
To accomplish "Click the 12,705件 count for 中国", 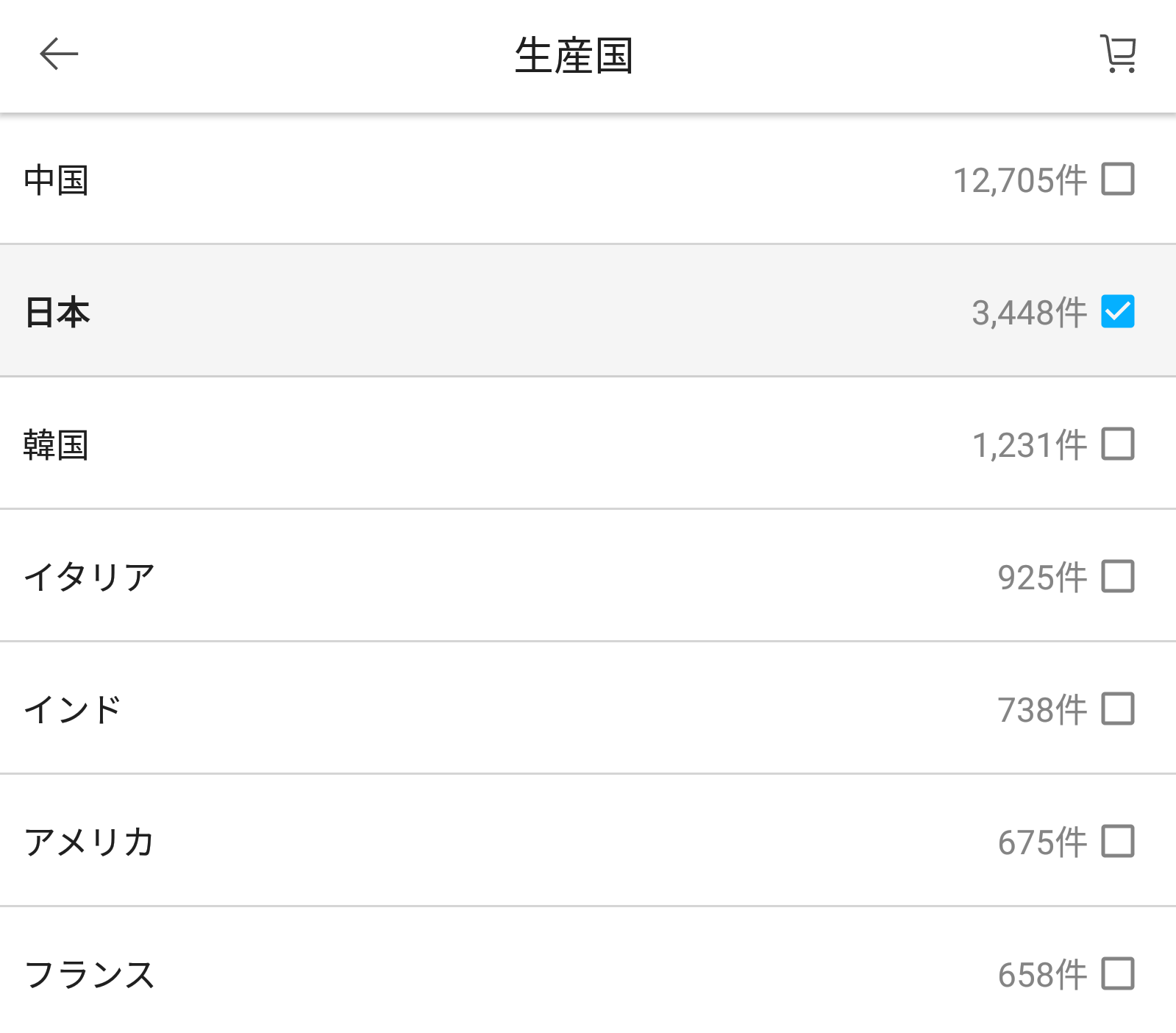I will [x=1019, y=179].
